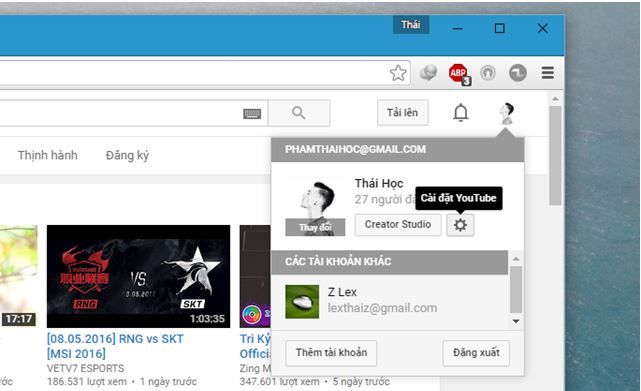
Task: Bookmark this page with the star icon
Action: [398, 73]
